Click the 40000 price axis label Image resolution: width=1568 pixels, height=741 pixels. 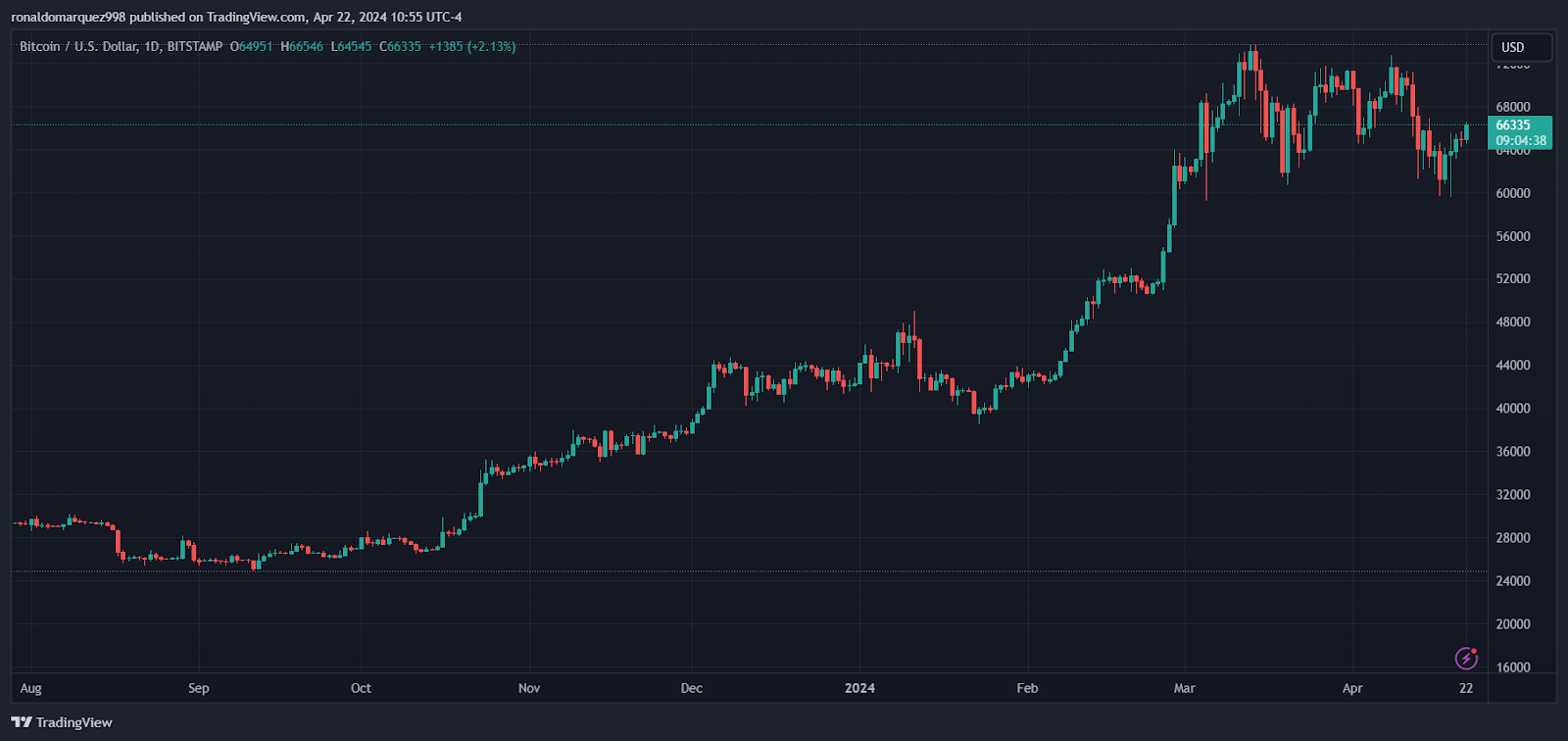[1513, 409]
